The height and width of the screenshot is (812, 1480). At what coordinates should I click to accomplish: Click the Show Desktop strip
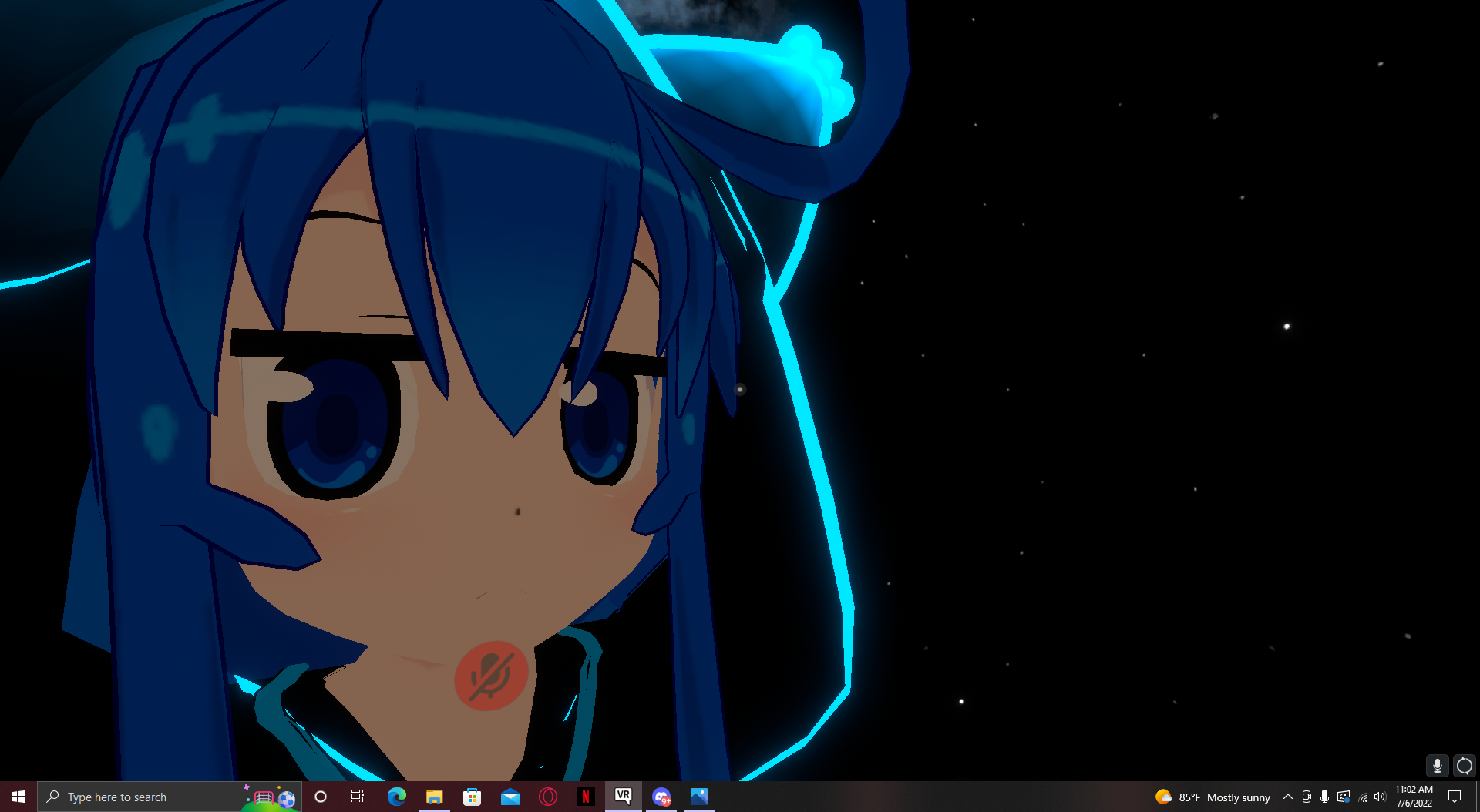click(x=1477, y=797)
